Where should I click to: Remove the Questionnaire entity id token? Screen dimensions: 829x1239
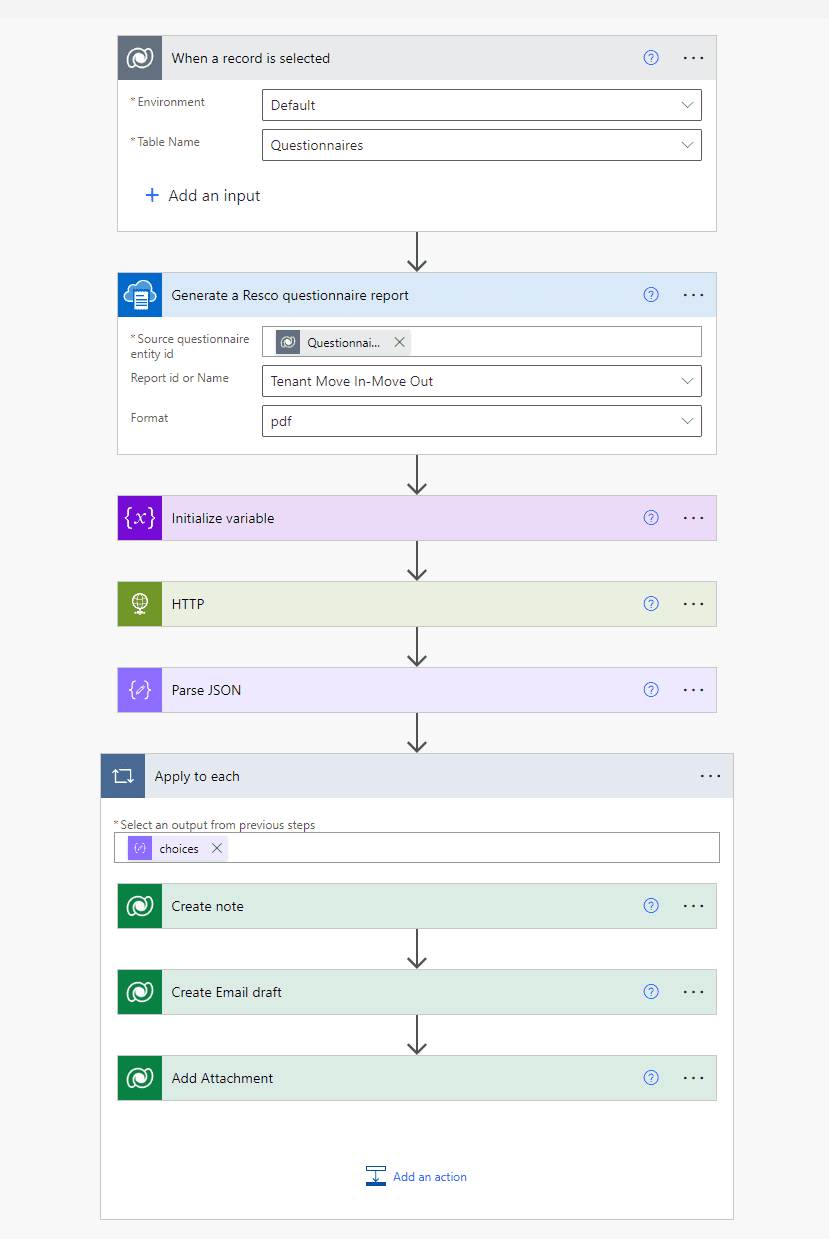[399, 341]
